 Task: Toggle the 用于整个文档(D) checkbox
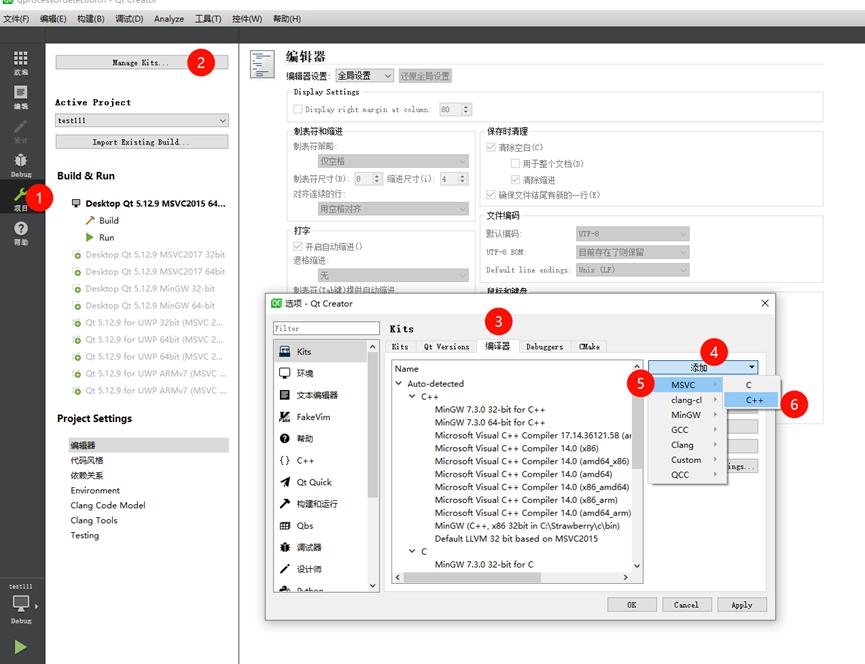(x=515, y=163)
